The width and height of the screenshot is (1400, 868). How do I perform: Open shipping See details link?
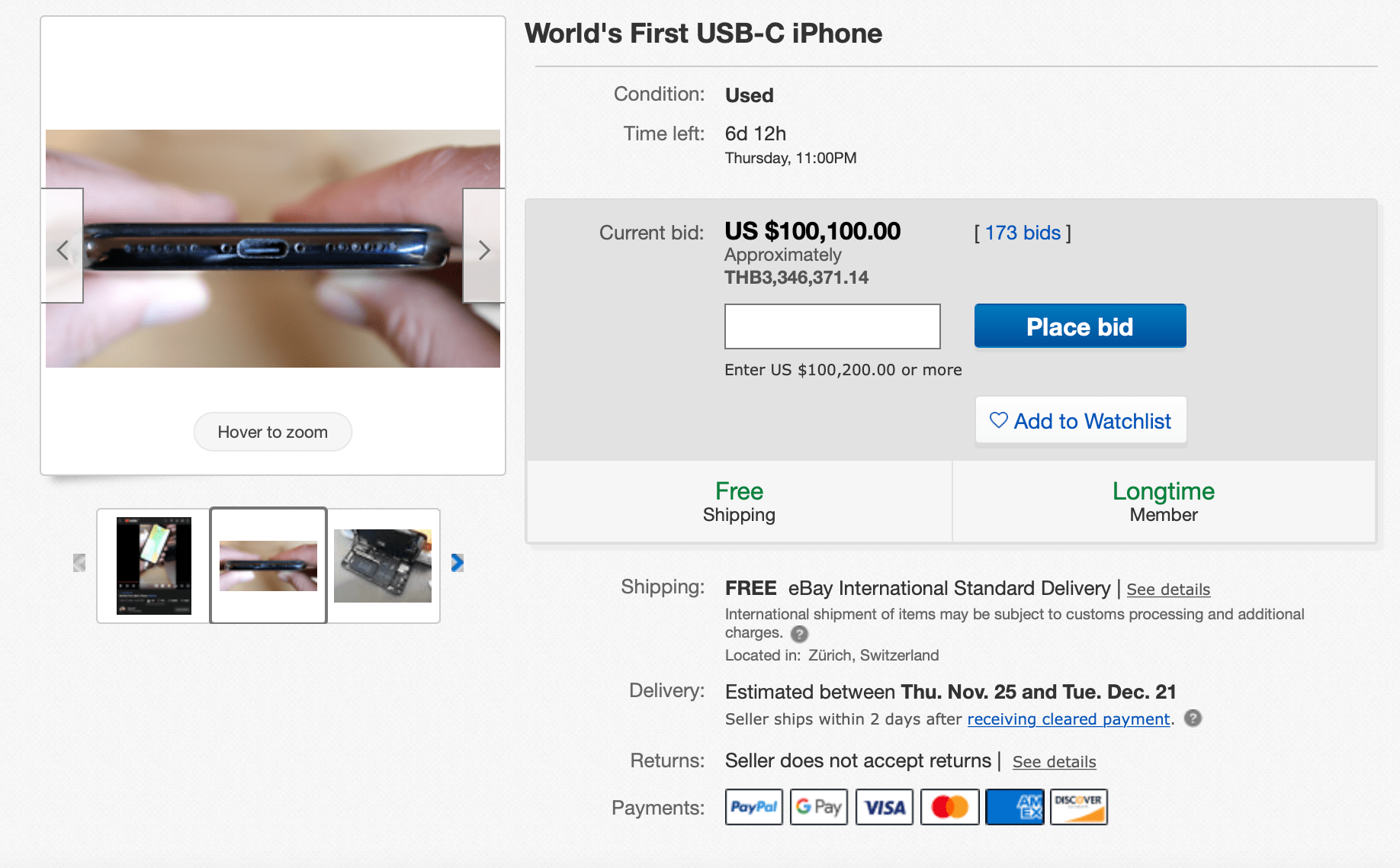[1168, 590]
